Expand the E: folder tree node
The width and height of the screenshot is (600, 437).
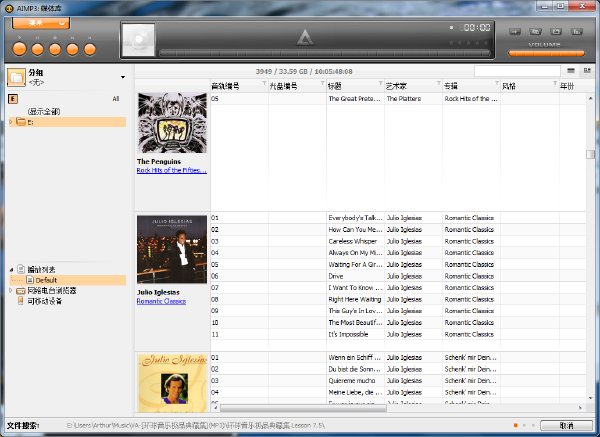(x=11, y=122)
